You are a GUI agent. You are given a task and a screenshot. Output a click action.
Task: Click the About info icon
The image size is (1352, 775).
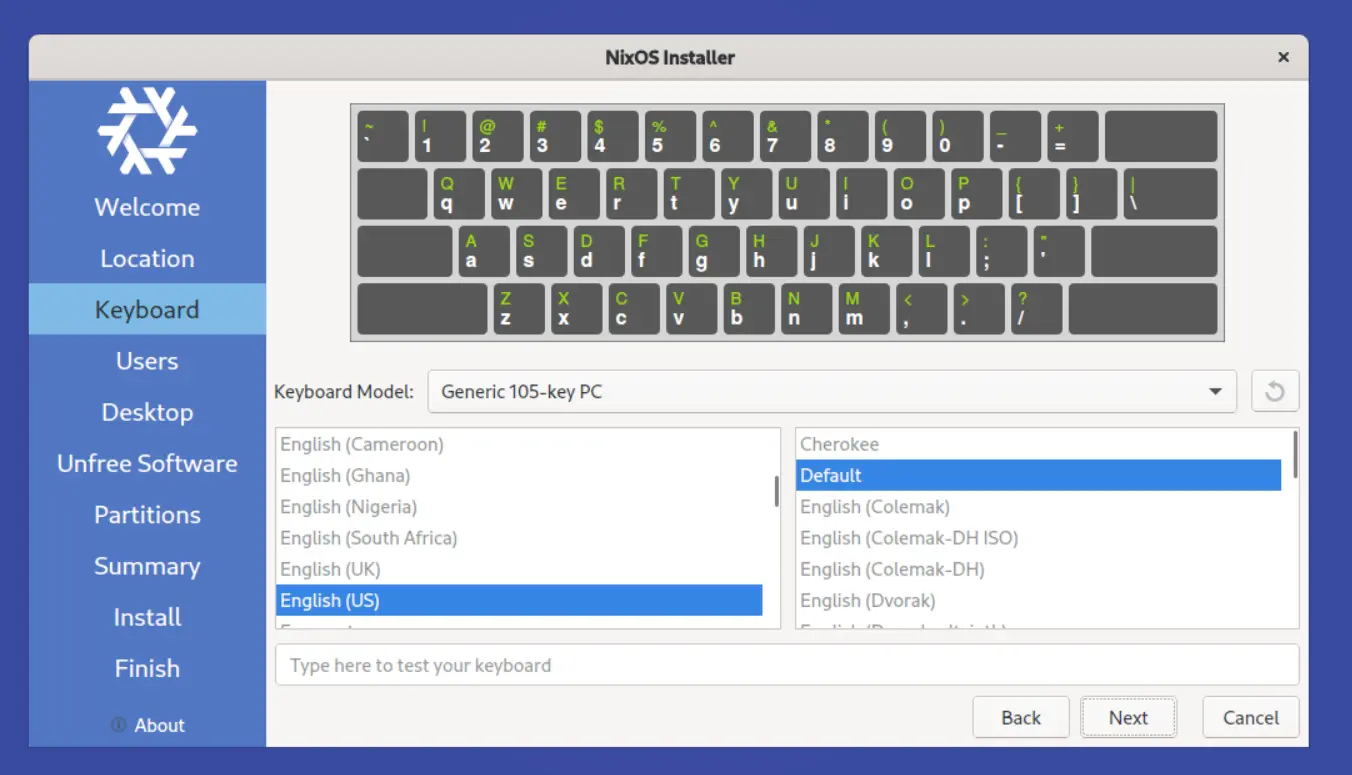[x=119, y=725]
